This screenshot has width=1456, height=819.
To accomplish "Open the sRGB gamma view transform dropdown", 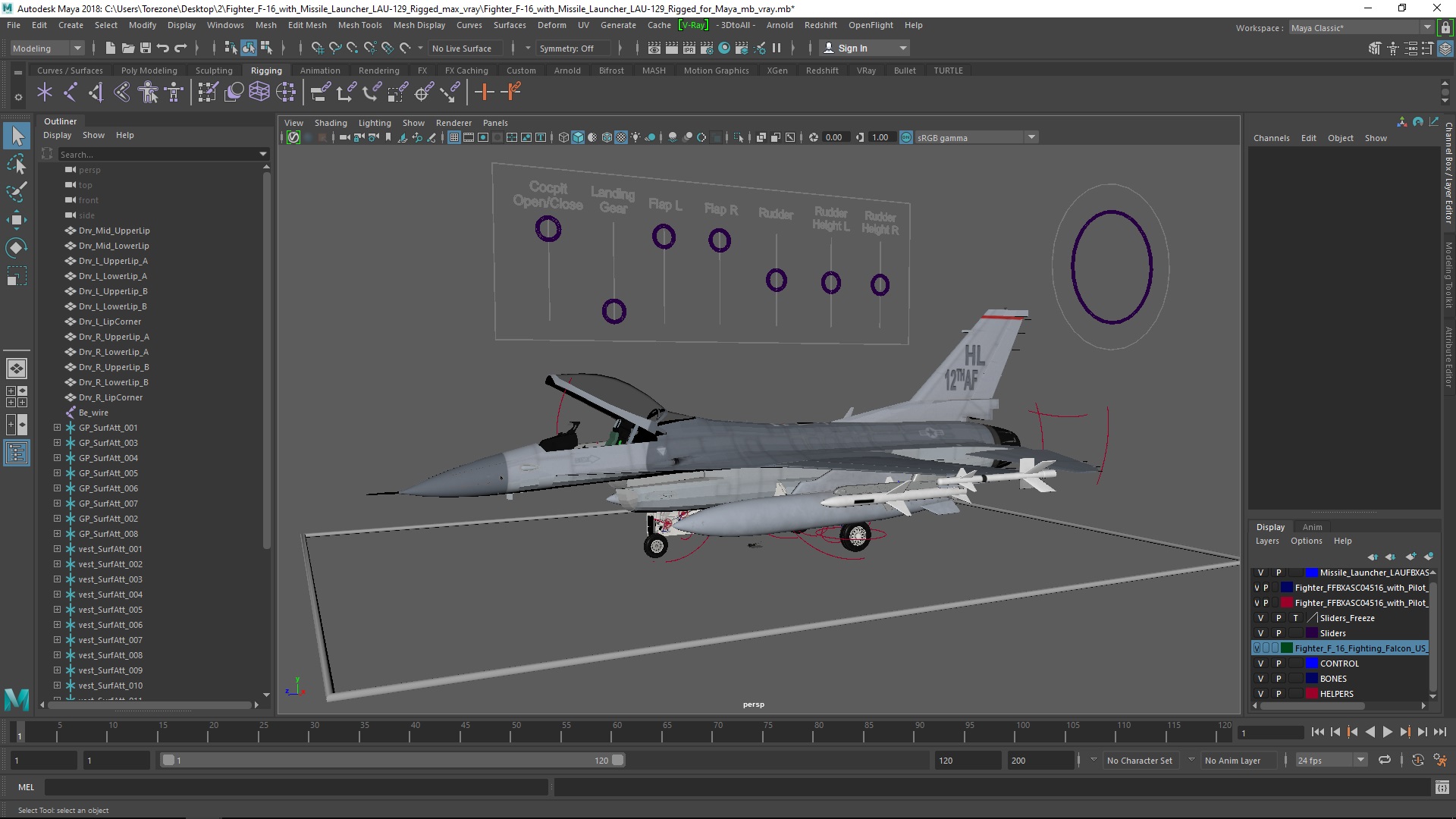I will (977, 137).
